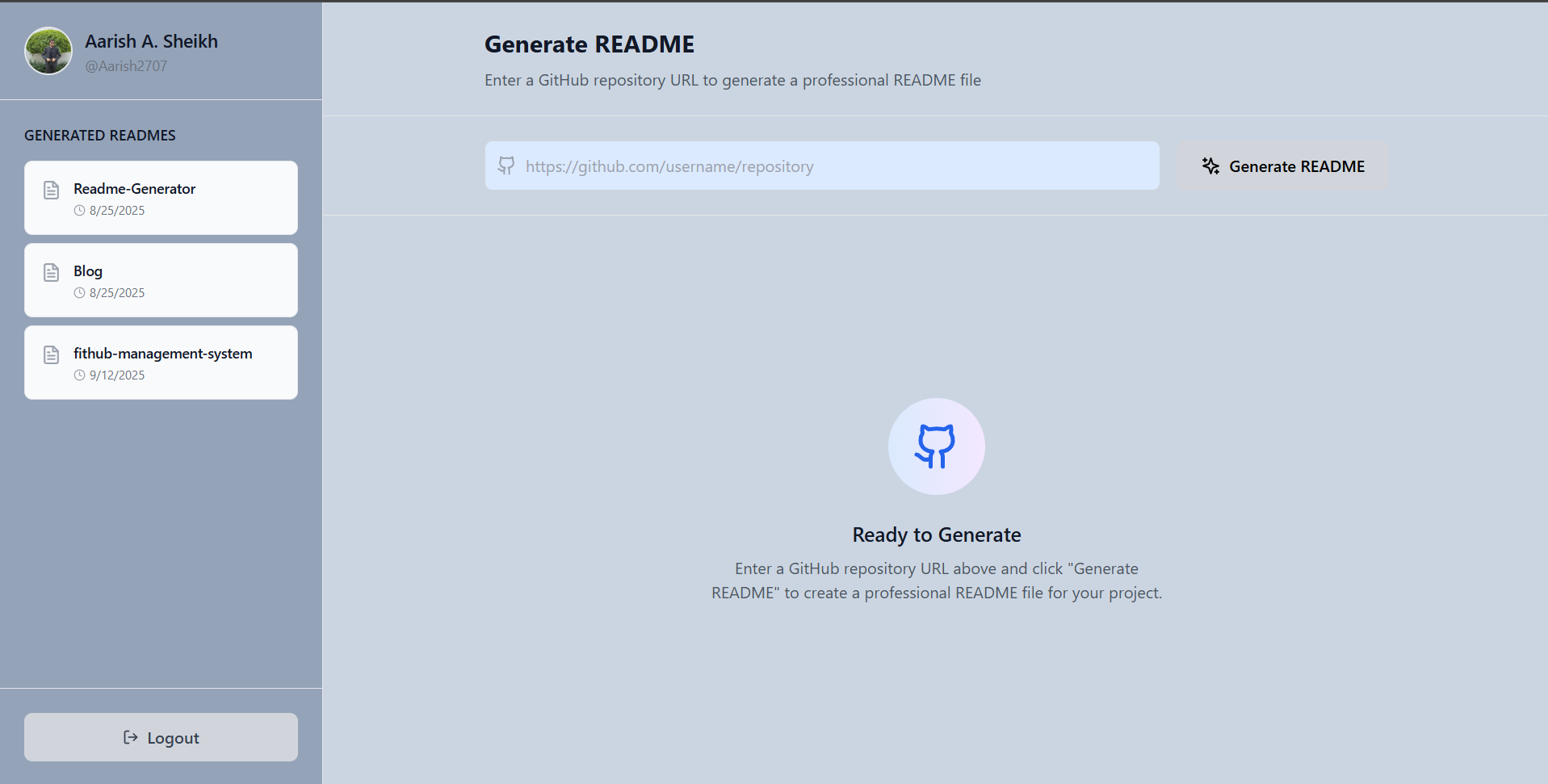
Task: Click the @Aarish2707 username handle
Action: click(126, 66)
